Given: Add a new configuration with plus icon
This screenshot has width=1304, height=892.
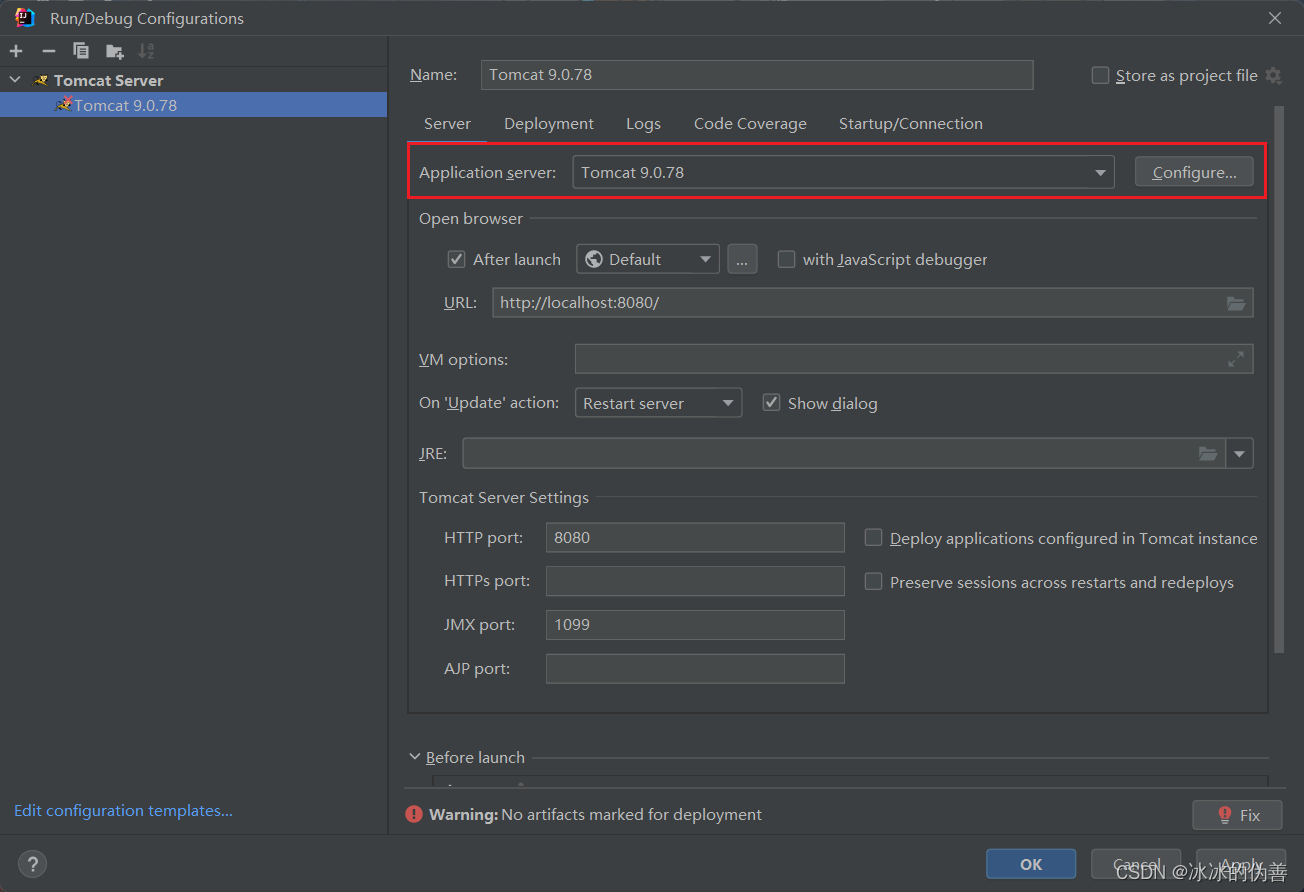Looking at the screenshot, I should pos(16,51).
